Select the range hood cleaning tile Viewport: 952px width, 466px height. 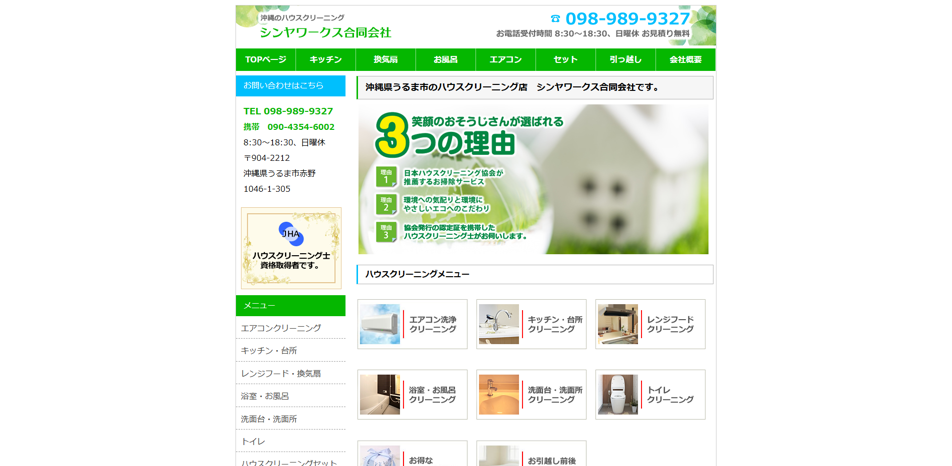click(x=650, y=324)
